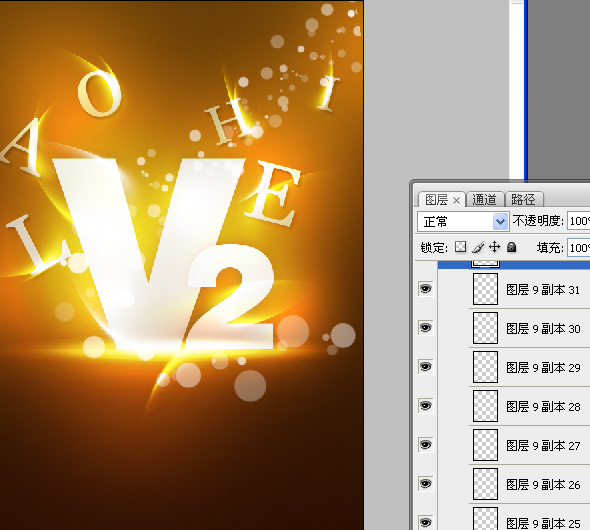The height and width of the screenshot is (530, 590).
Task: Switch to the 通道 tab
Action: (484, 200)
